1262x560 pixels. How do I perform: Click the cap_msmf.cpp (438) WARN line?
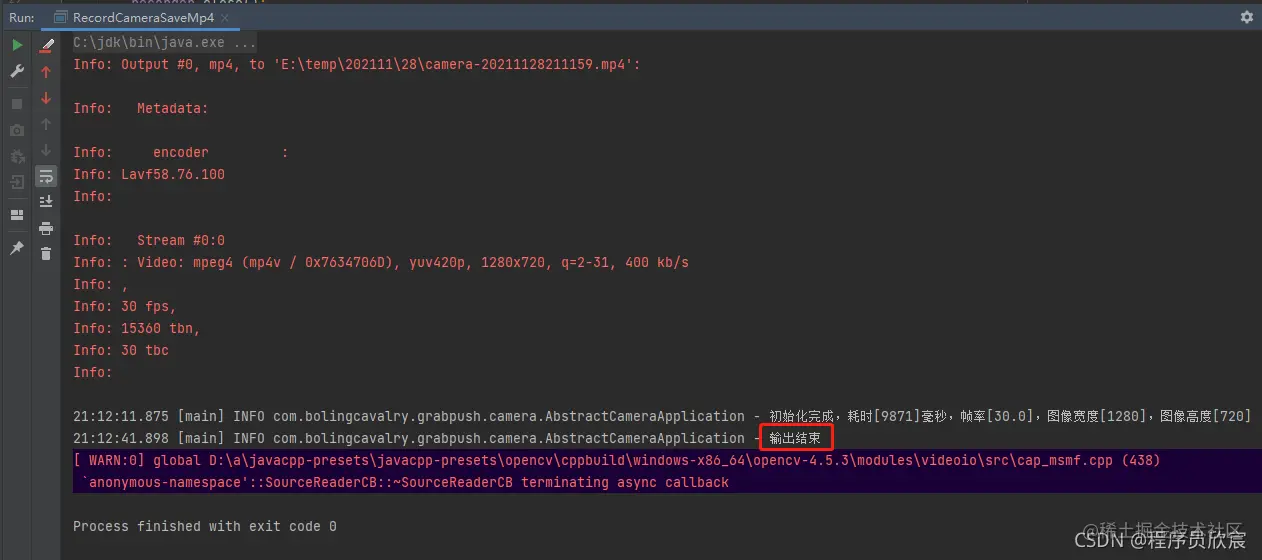(x=617, y=460)
